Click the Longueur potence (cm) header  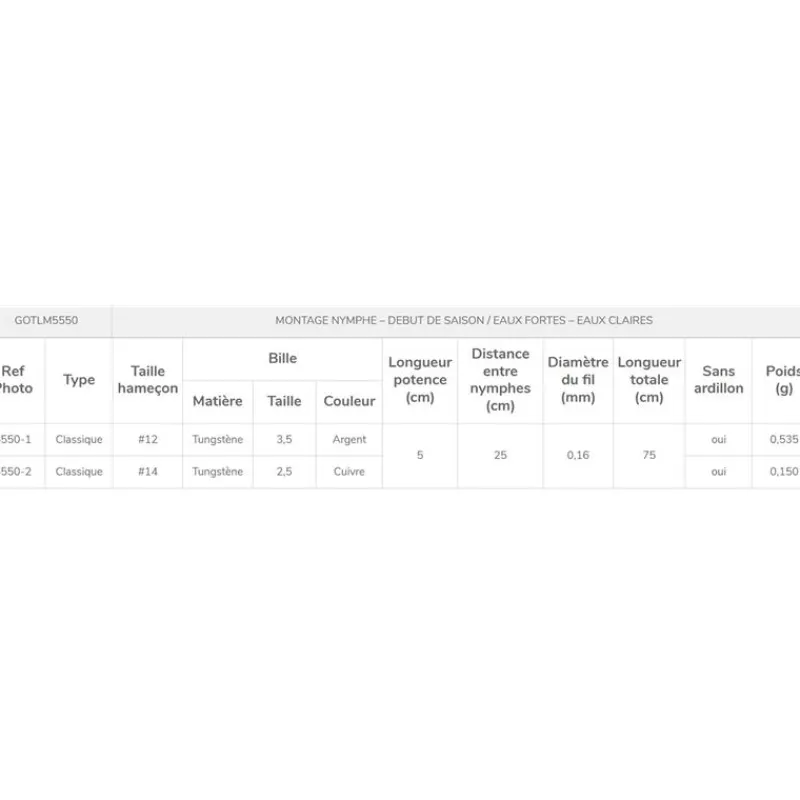pyautogui.click(x=420, y=380)
